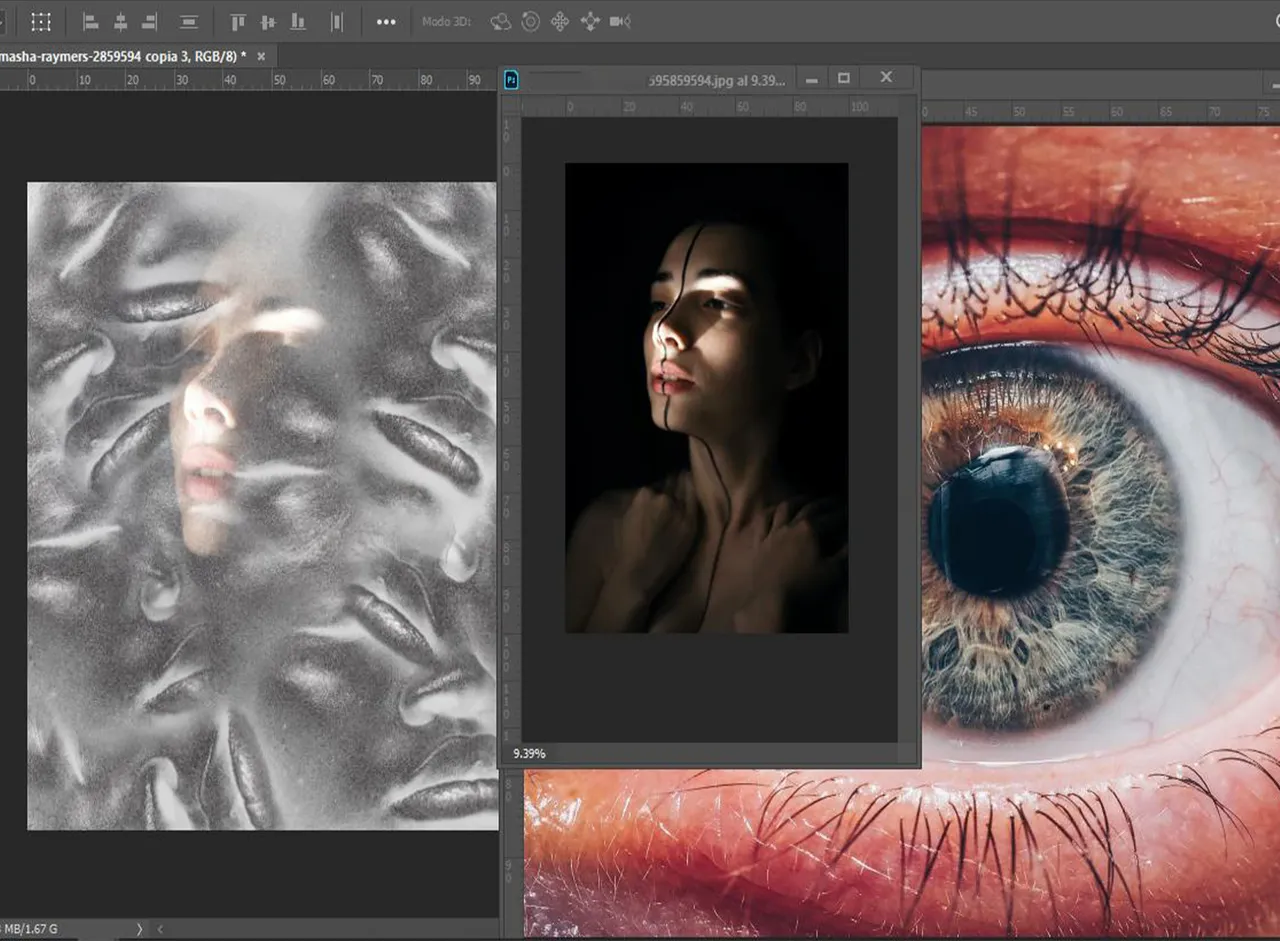The image size is (1280, 941).
Task: Click the vertical ruler of floating window
Action: (510, 430)
